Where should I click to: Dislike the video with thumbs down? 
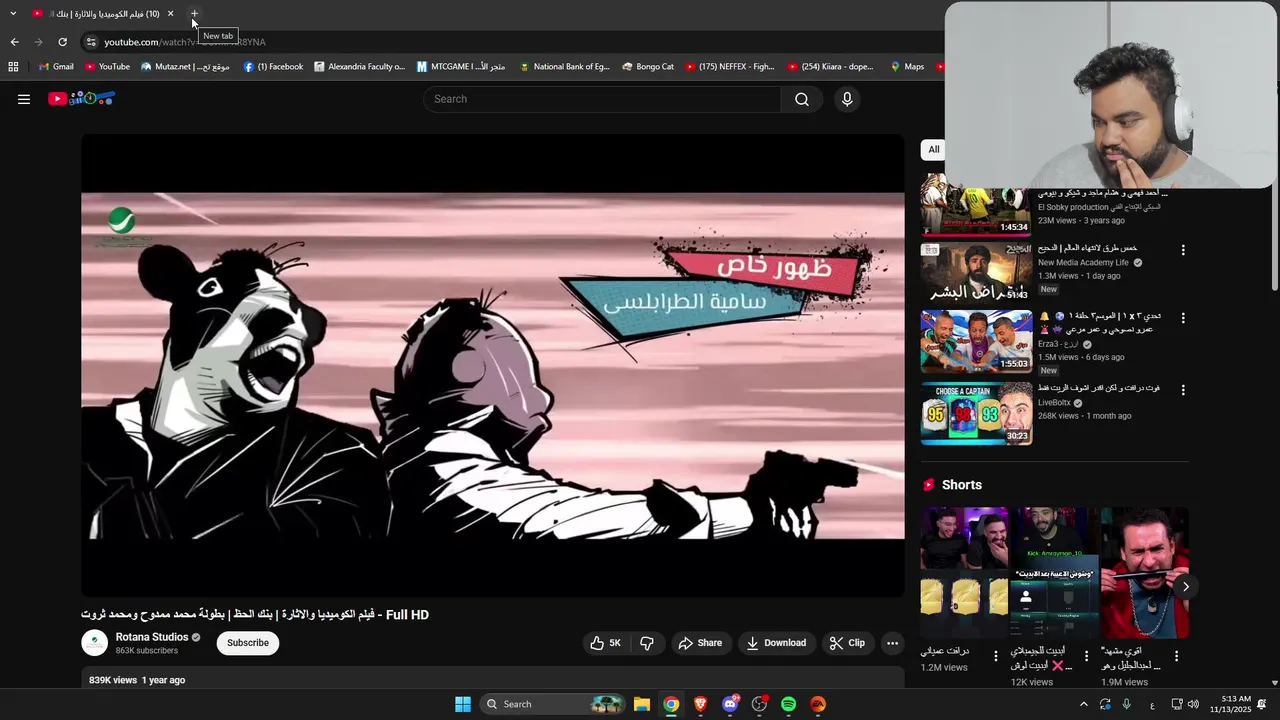tap(647, 643)
